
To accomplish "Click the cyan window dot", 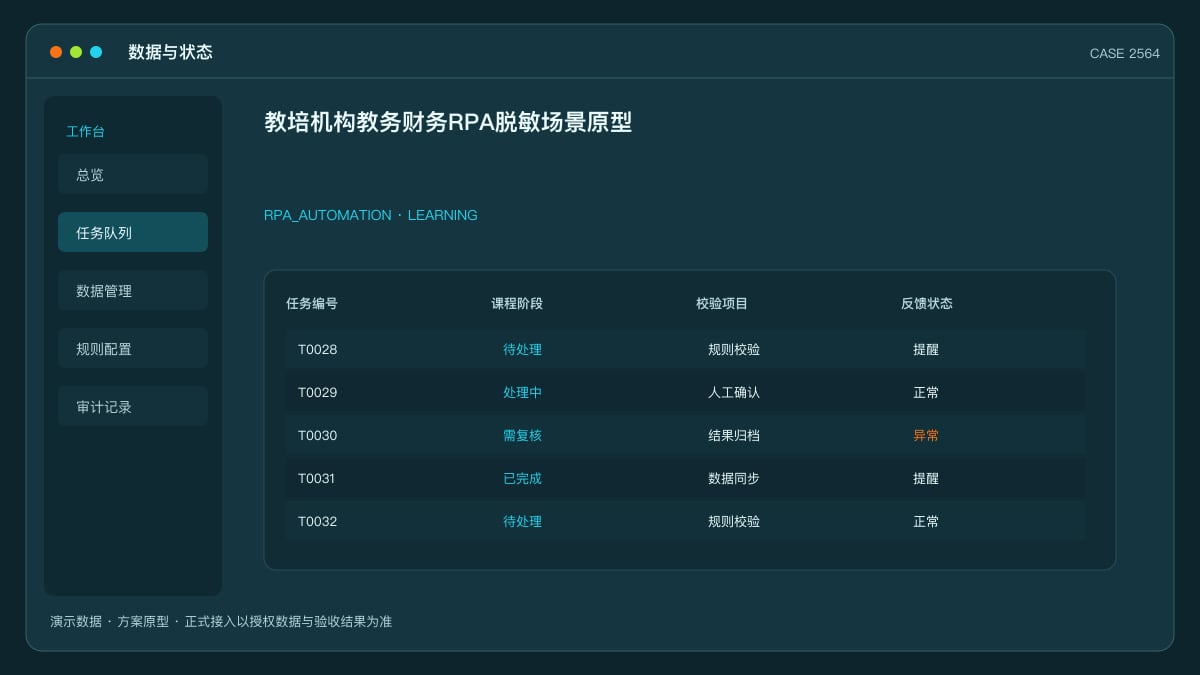I will pyautogui.click(x=96, y=52).
